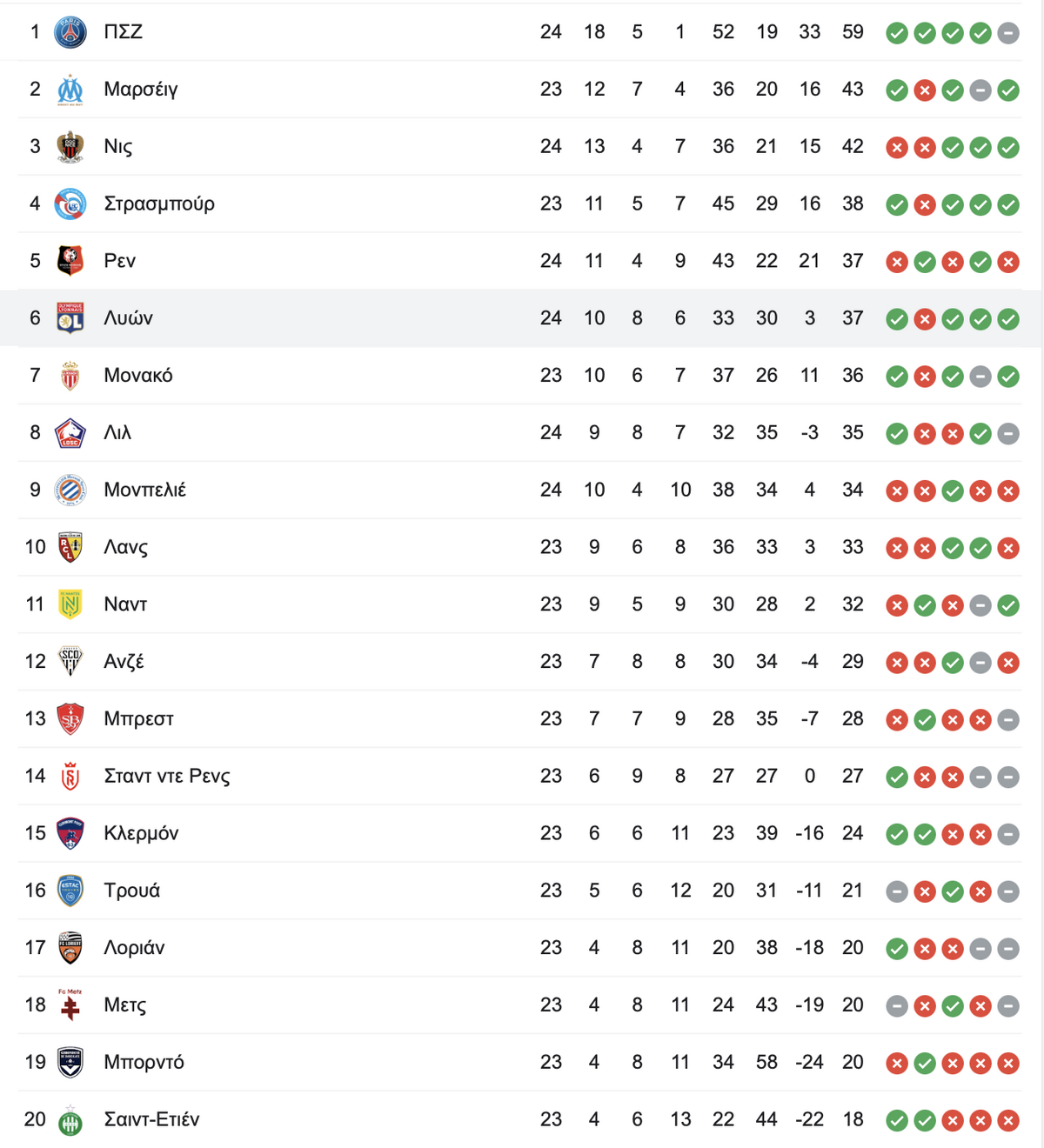The height and width of the screenshot is (1148, 1044).
Task: Open the Μαρσέιγ team page
Action: click(x=141, y=90)
